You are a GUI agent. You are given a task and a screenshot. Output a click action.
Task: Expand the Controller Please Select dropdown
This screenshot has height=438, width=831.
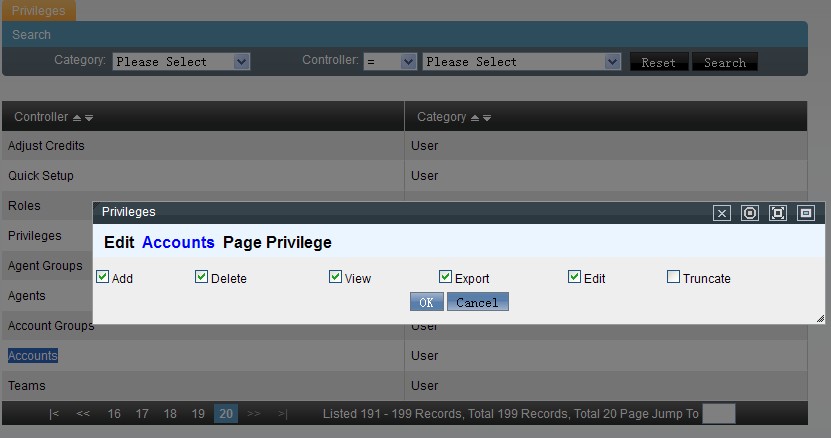pyautogui.click(x=522, y=62)
